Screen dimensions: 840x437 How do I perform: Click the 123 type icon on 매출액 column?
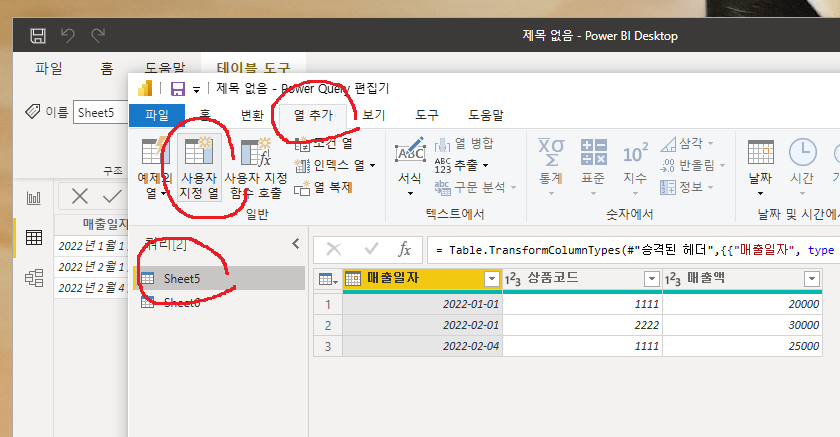point(673,278)
